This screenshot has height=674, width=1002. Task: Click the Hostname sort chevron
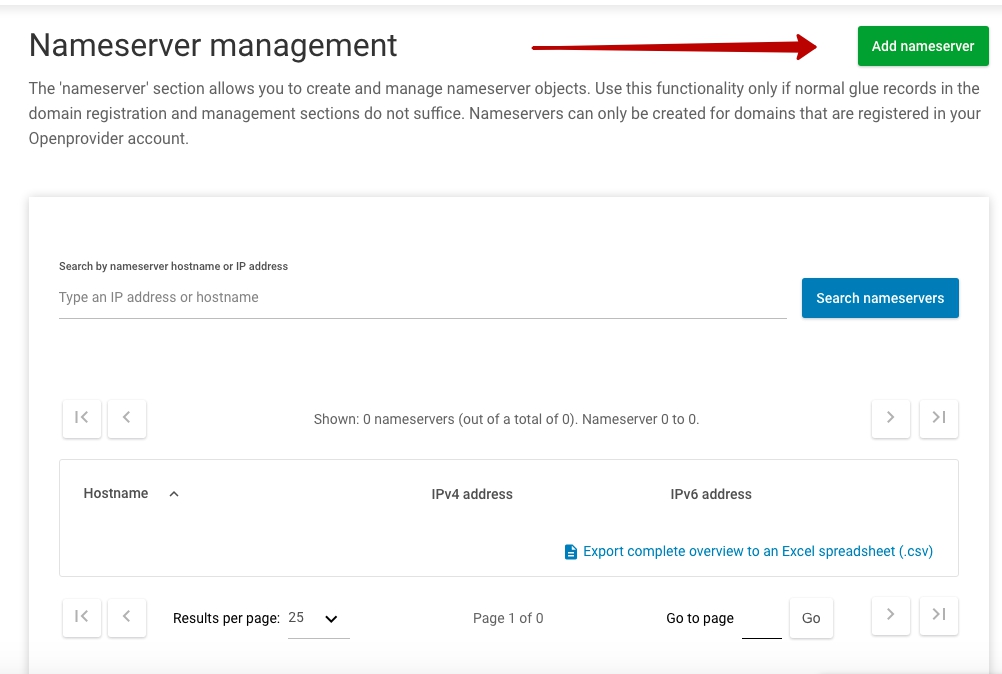[x=173, y=493]
